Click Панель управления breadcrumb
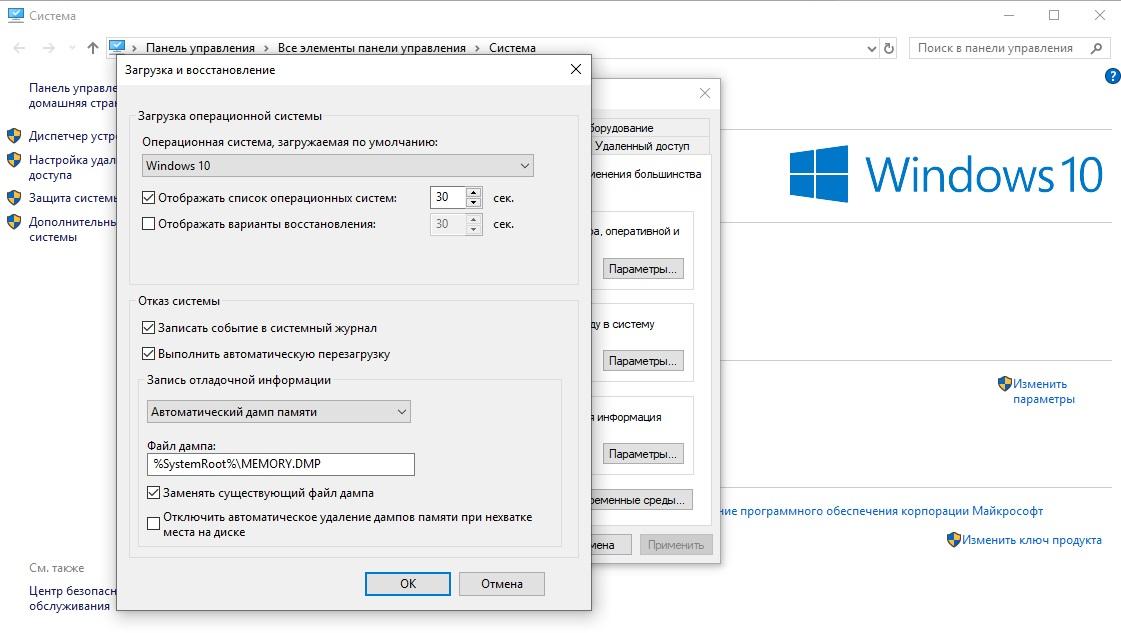 (200, 48)
